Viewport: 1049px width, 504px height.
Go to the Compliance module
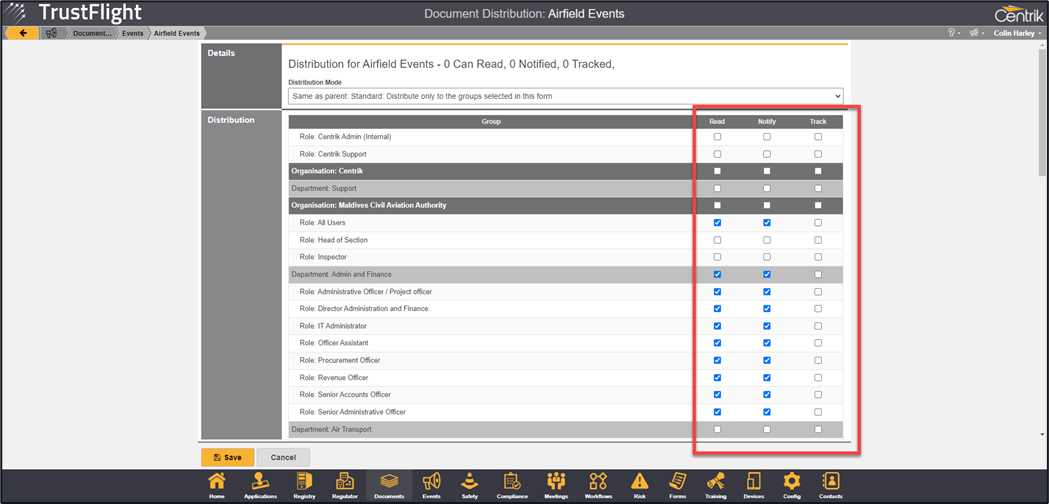512,485
